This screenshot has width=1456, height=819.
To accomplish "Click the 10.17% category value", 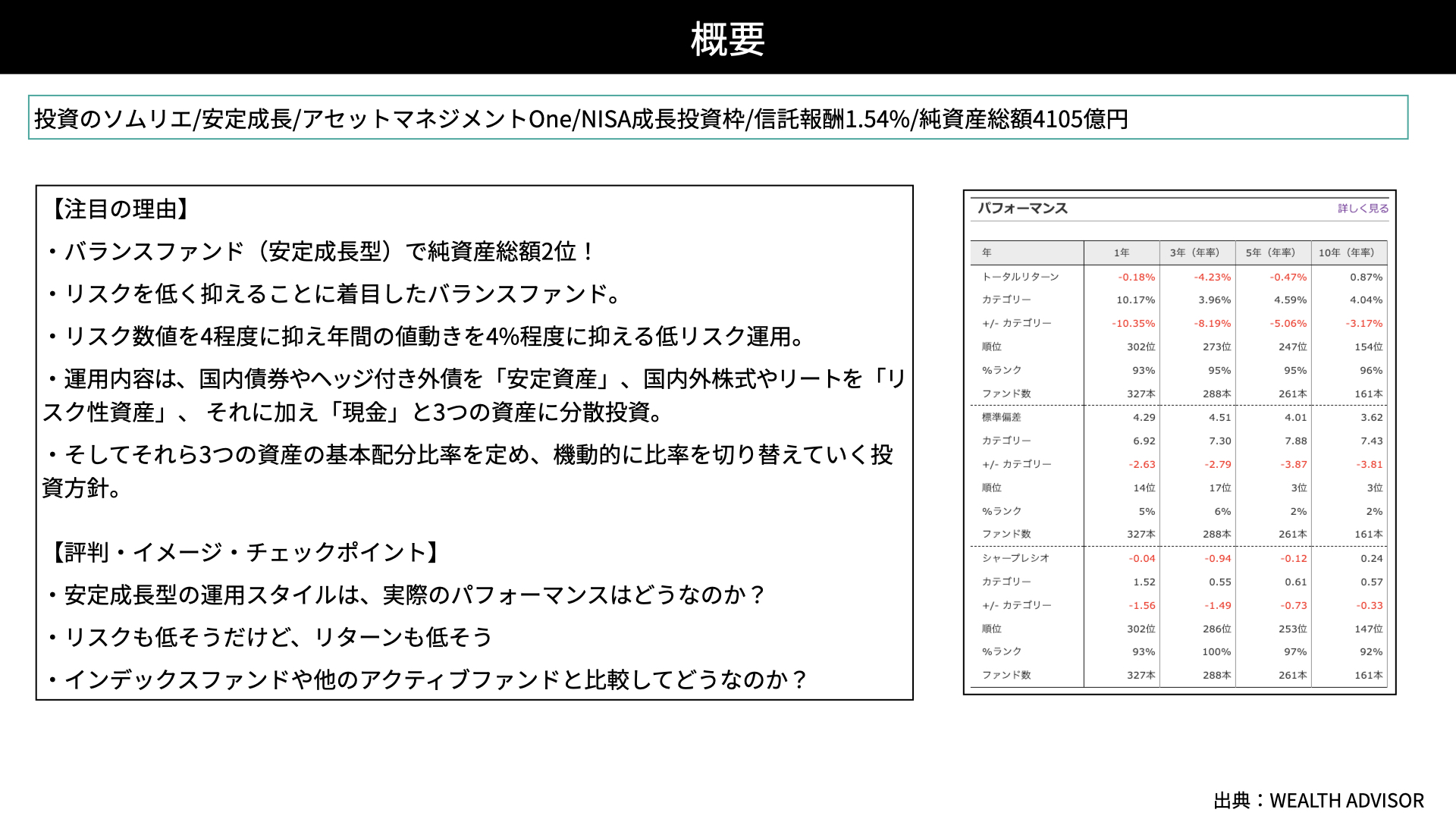I will click(1135, 300).
